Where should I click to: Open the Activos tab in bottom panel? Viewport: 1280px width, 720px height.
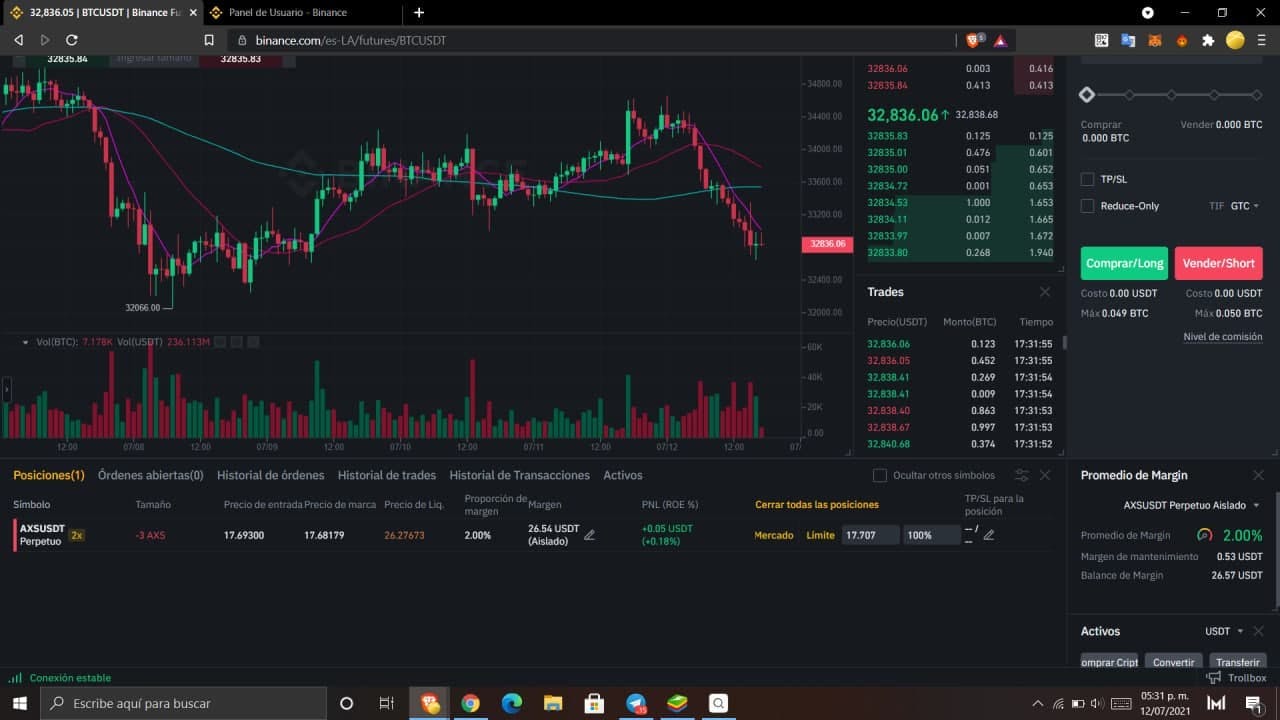(x=623, y=475)
